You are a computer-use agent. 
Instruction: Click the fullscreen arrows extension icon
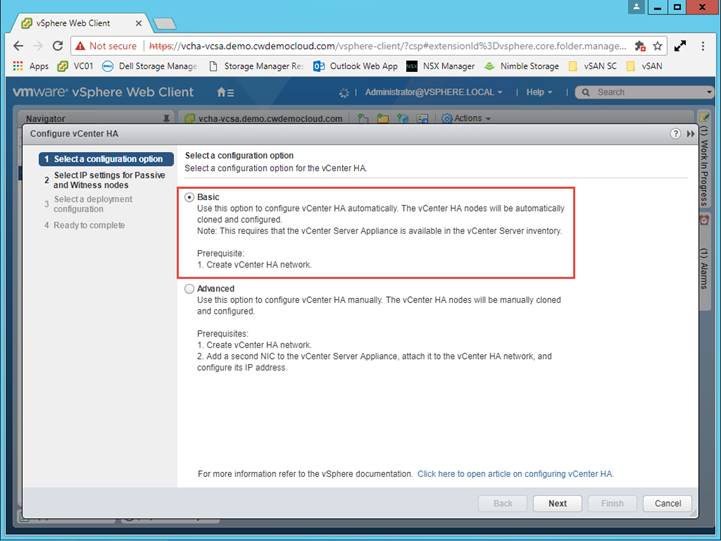[x=680, y=46]
